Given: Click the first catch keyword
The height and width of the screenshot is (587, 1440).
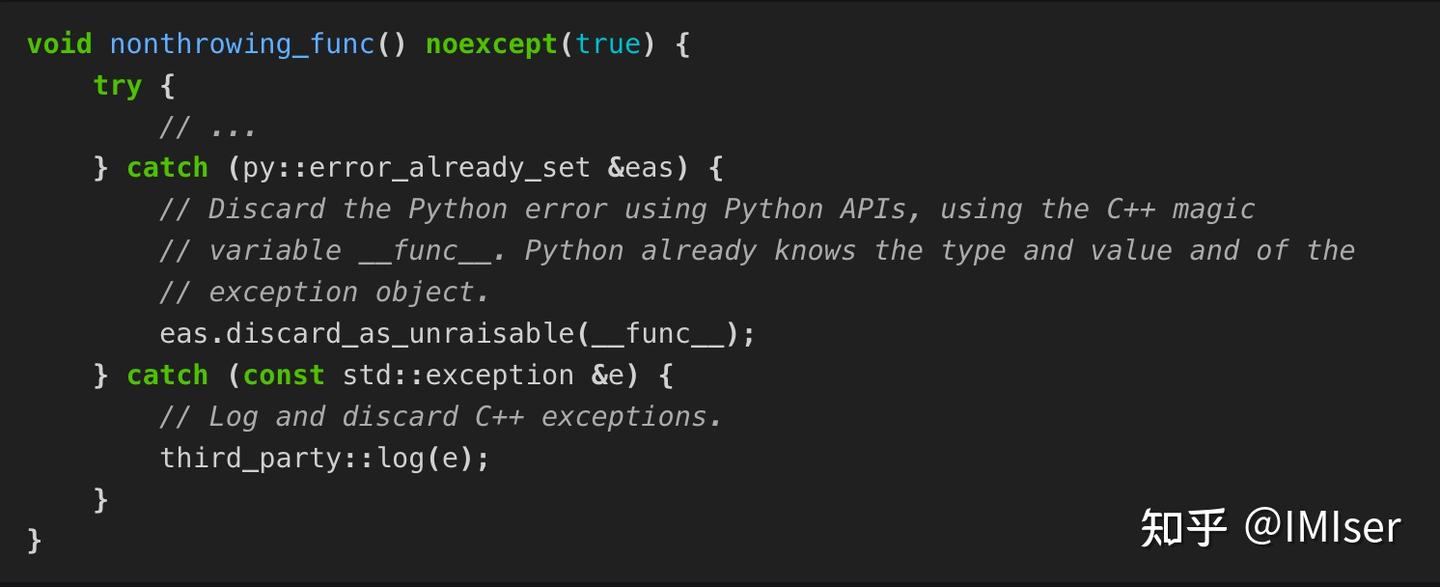Looking at the screenshot, I should coord(167,168).
